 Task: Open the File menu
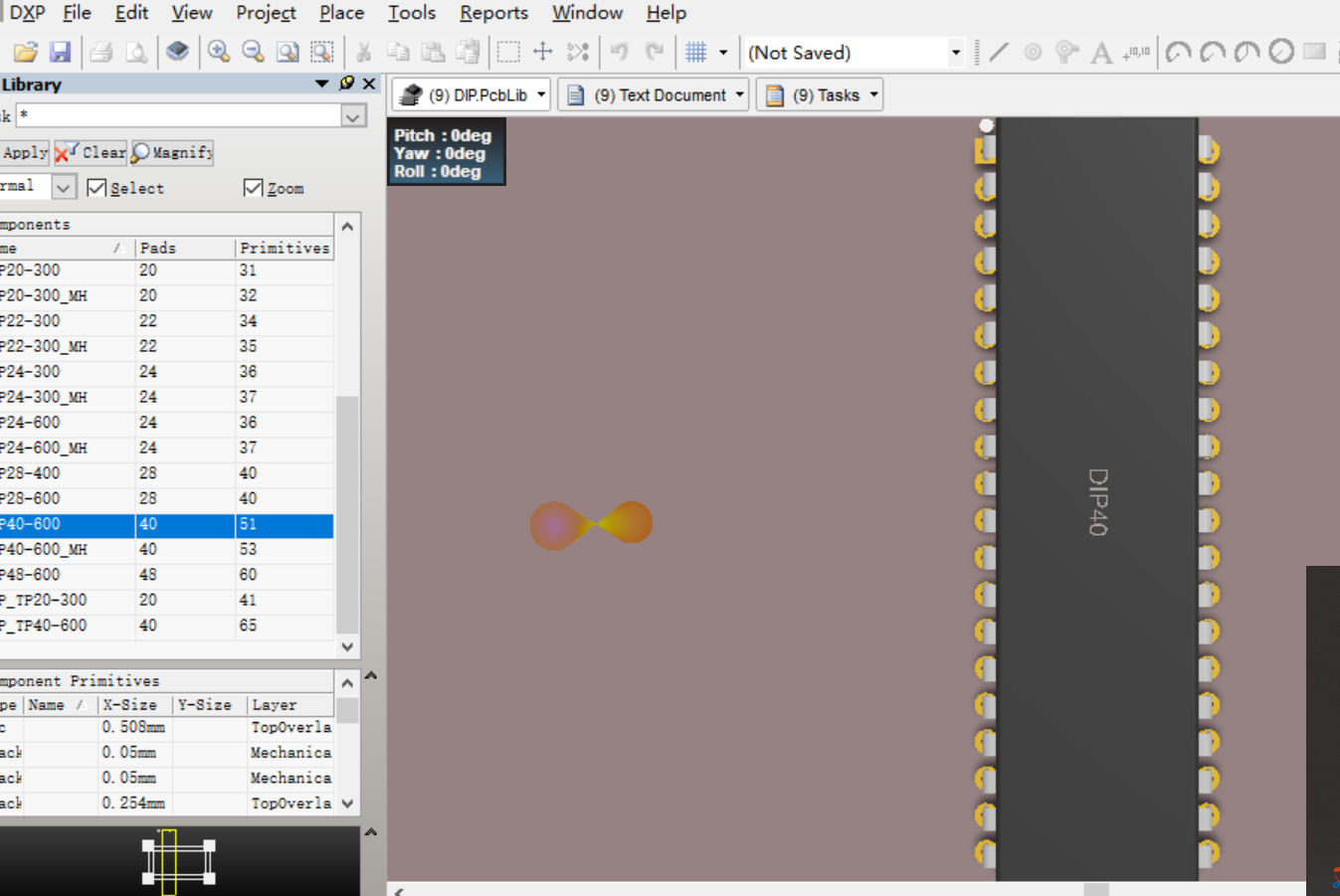(x=77, y=13)
